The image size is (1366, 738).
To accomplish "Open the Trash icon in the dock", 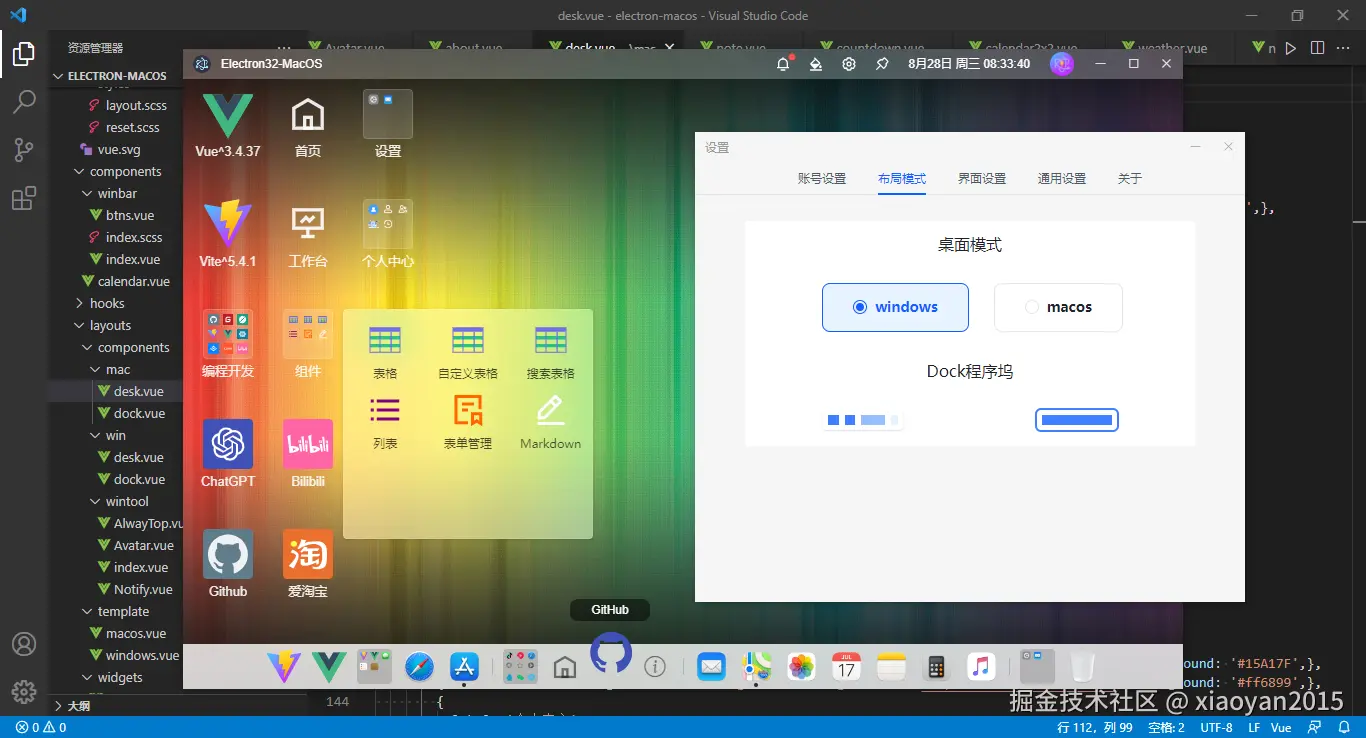I will [1082, 665].
